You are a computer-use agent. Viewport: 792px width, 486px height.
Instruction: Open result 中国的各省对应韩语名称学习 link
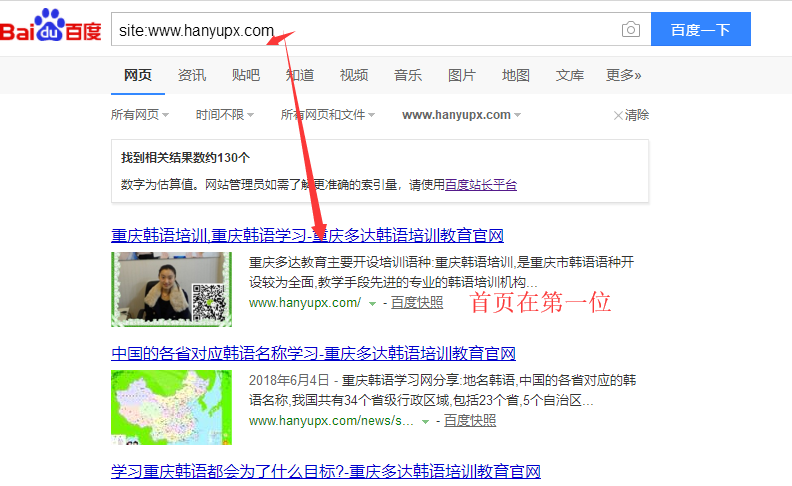(x=313, y=354)
